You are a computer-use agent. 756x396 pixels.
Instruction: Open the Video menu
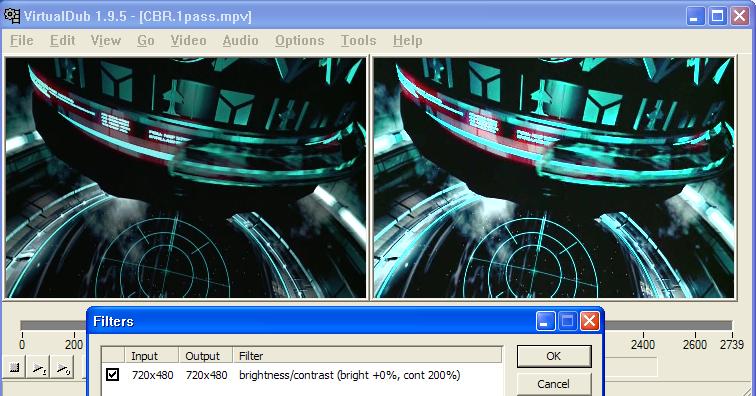(188, 41)
